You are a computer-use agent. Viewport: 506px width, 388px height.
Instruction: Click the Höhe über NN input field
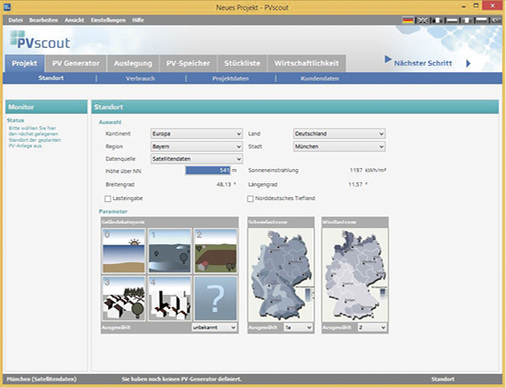point(208,171)
